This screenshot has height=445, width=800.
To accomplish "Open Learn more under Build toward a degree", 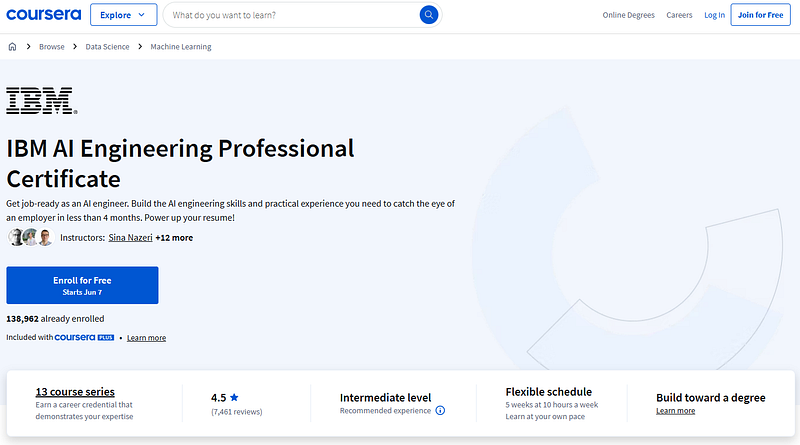I will click(676, 411).
